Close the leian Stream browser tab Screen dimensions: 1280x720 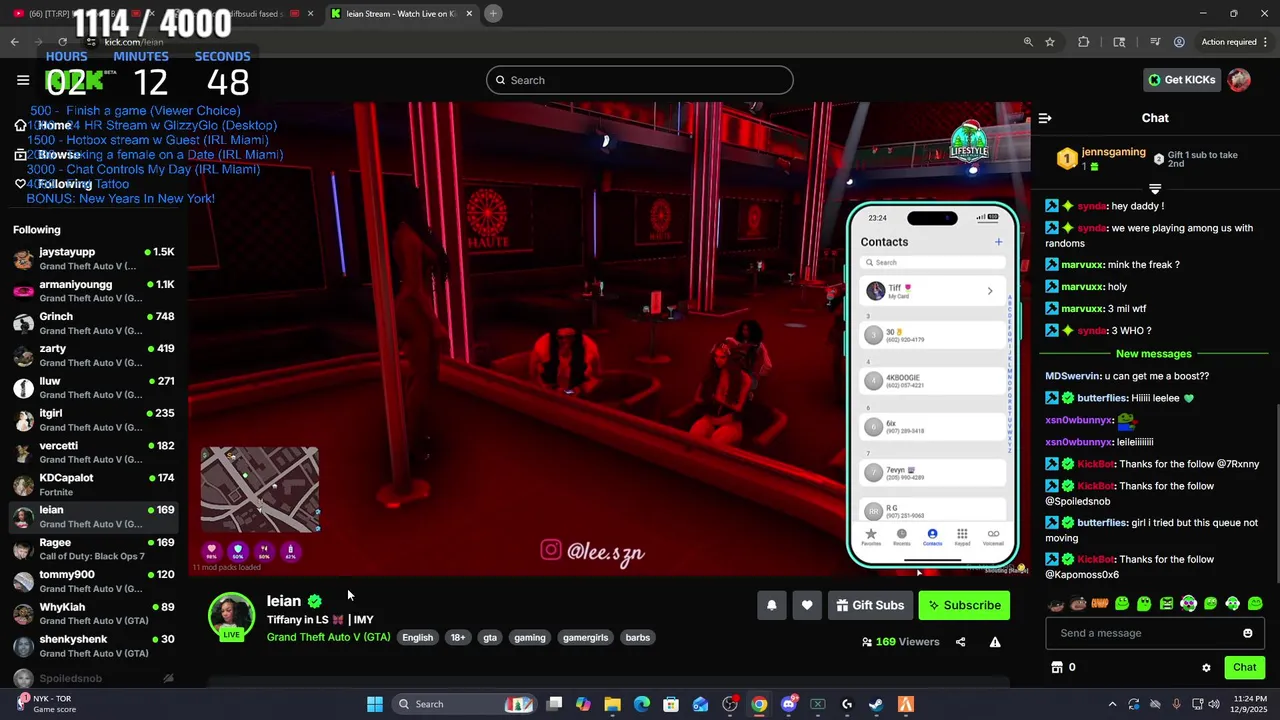[469, 13]
